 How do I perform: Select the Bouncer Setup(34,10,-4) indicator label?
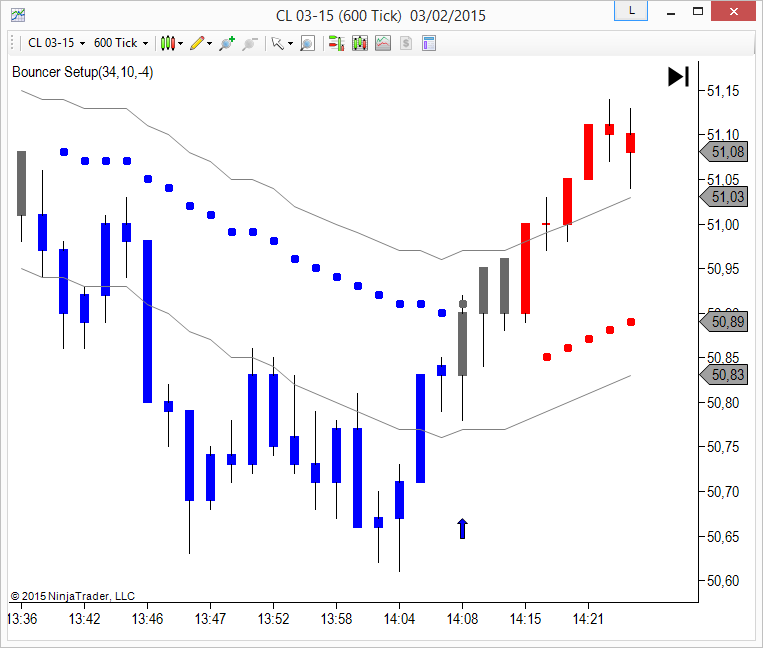point(82,72)
